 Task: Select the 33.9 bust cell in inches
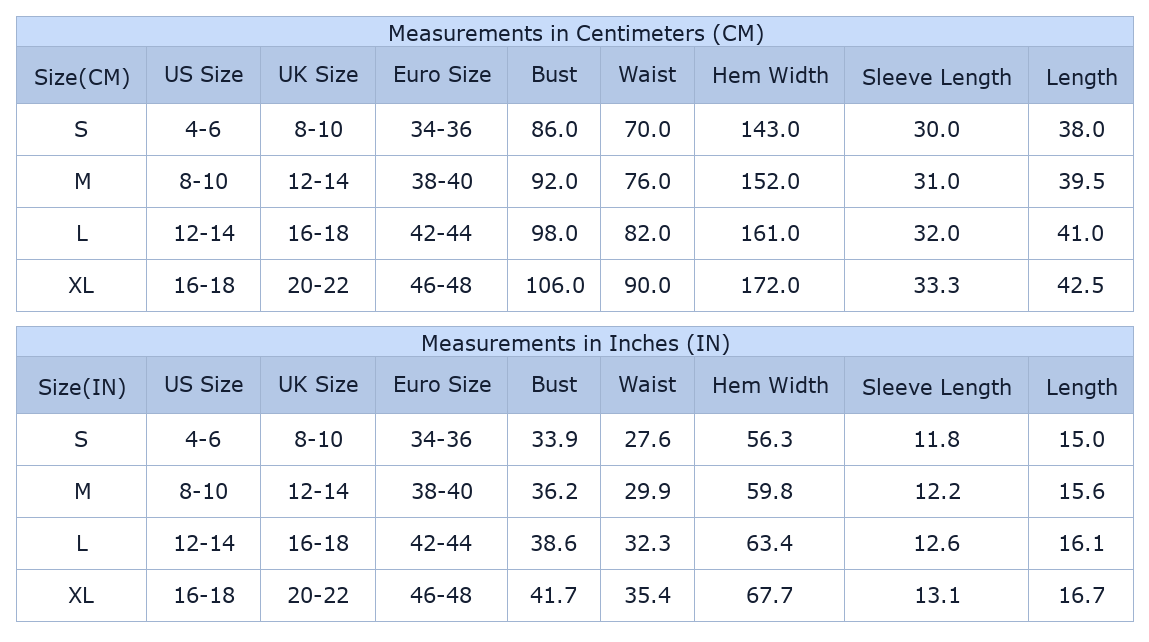click(554, 439)
